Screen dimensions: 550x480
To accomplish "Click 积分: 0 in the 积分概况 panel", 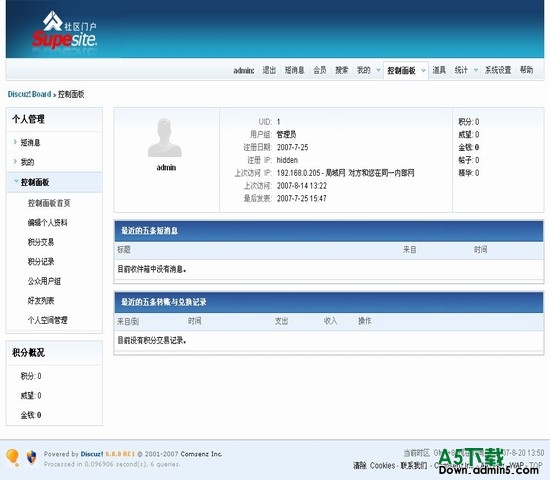I will pos(31,376).
